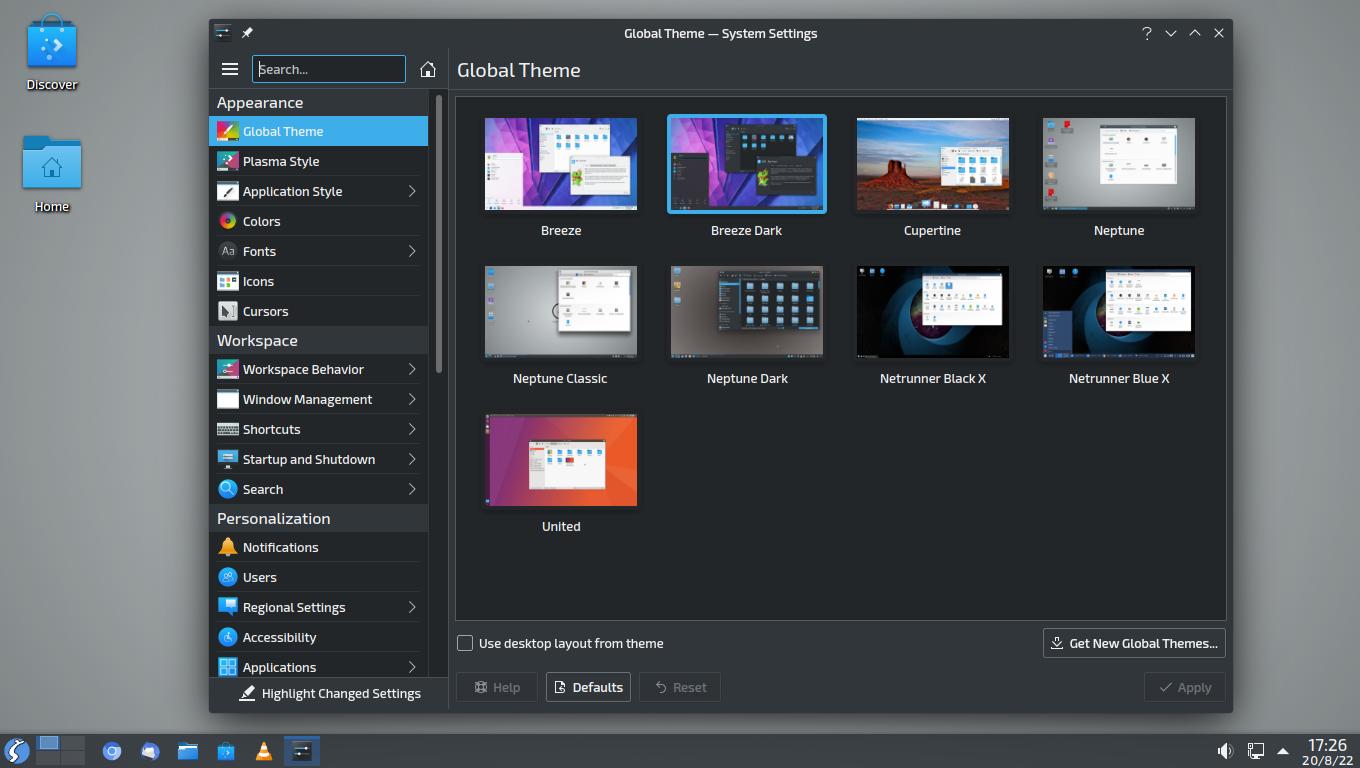The width and height of the screenshot is (1360, 768).
Task: Click the Help button at bottom
Action: pos(497,687)
